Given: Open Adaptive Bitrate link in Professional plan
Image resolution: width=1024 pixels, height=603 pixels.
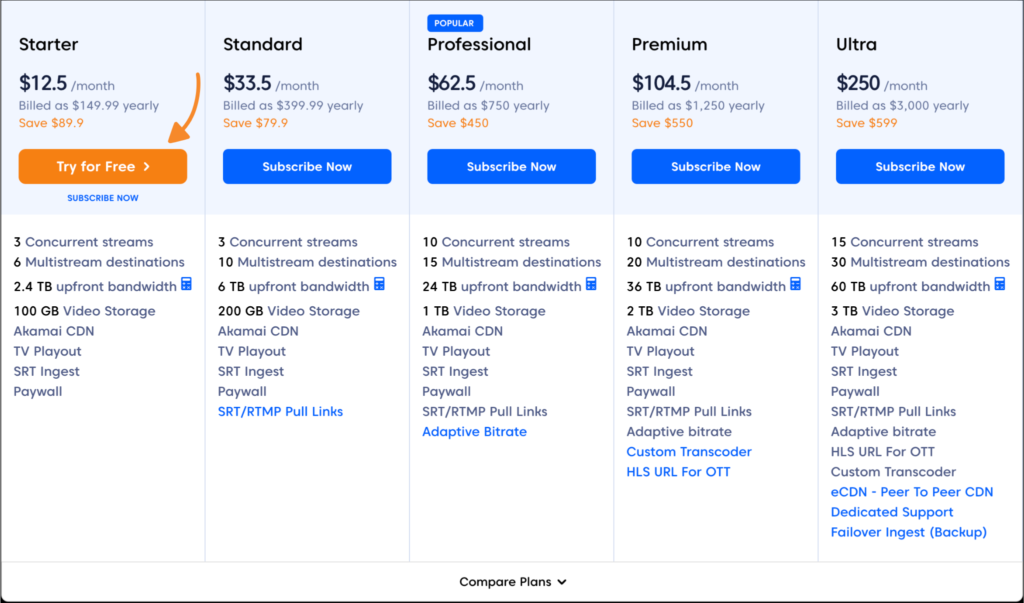Looking at the screenshot, I should (x=474, y=432).
